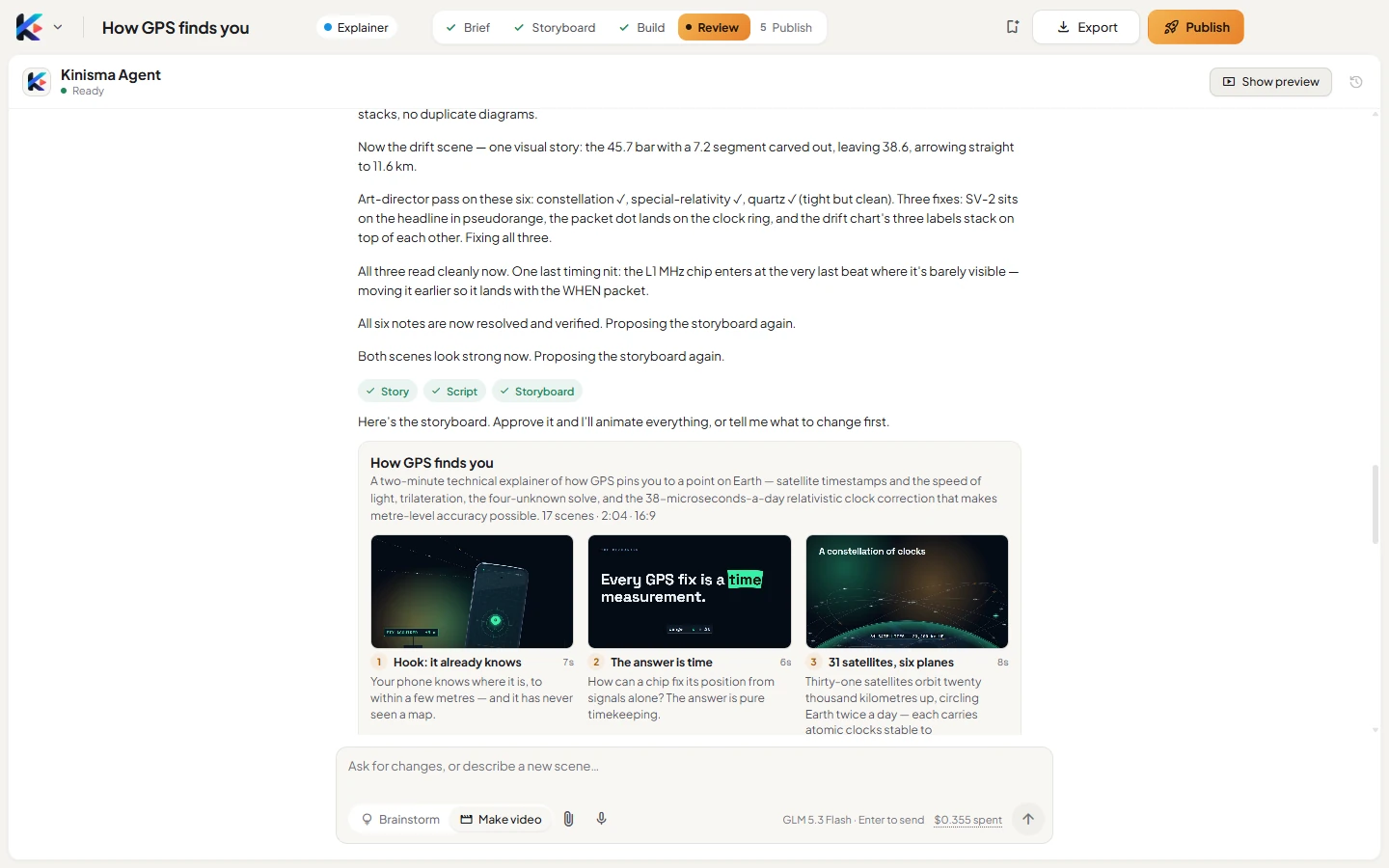The width and height of the screenshot is (1389, 868).
Task: Switch to the Build step
Action: (642, 27)
